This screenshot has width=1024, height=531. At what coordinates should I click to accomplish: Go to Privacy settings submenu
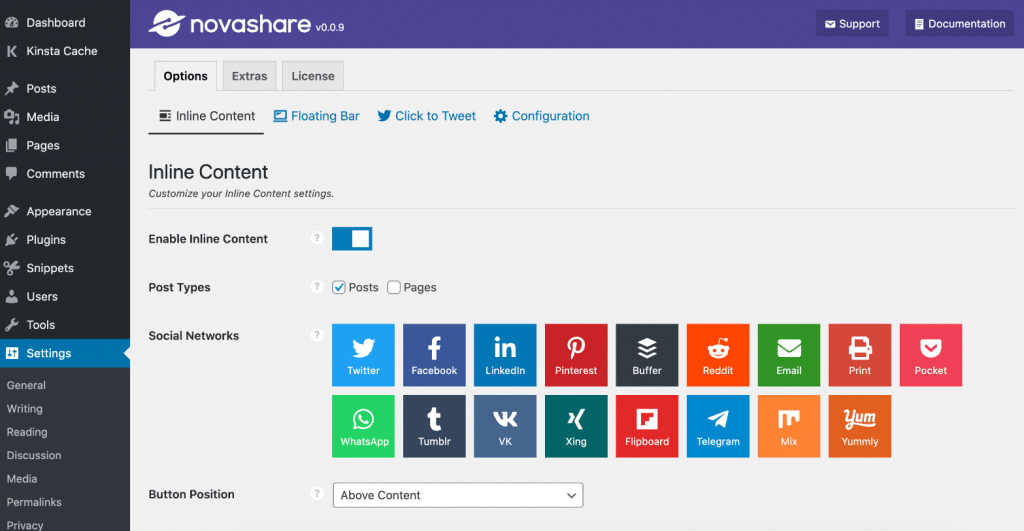click(25, 524)
